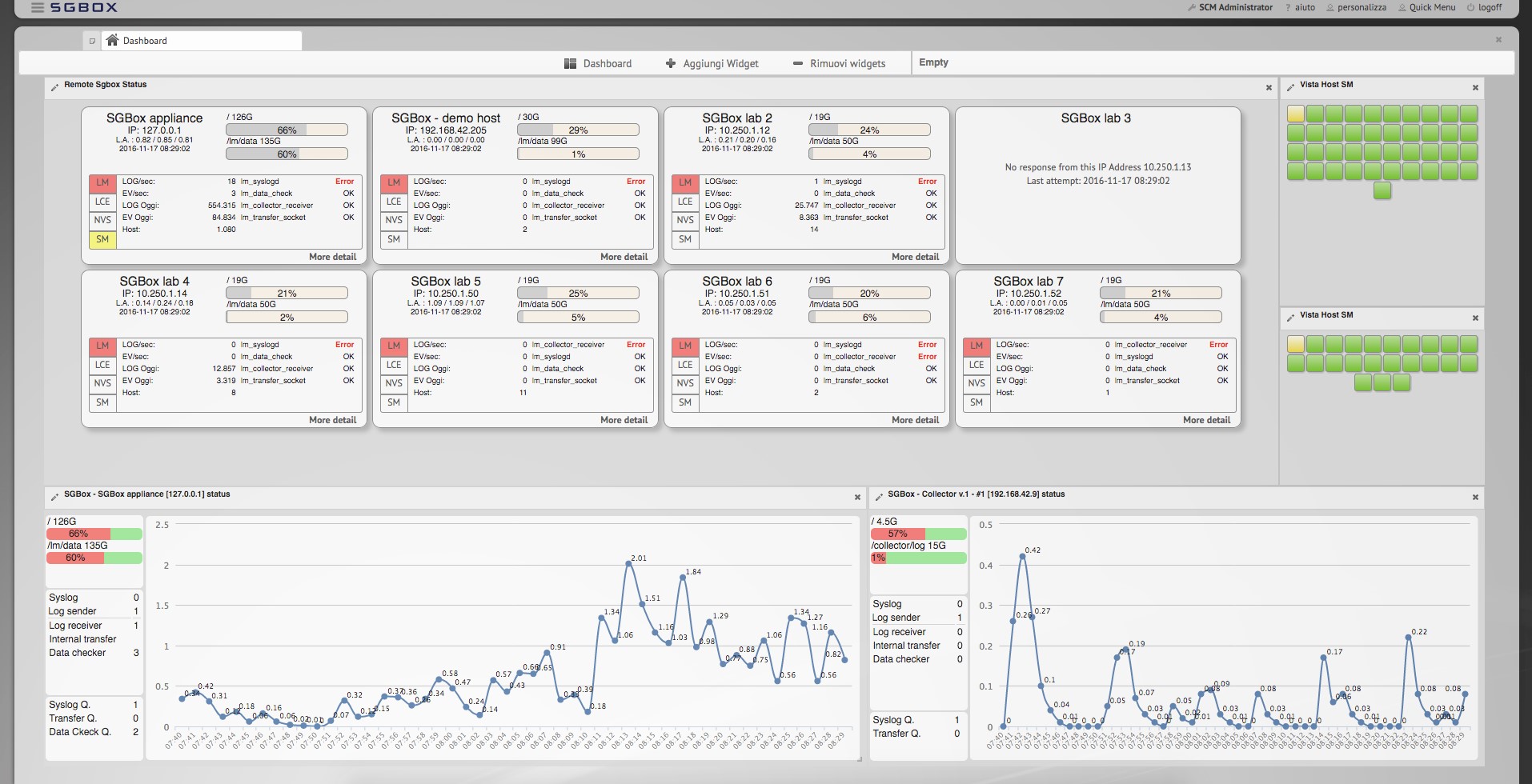Click the 29% disk bar on demo host card
Image resolution: width=1532 pixels, height=784 pixels.
(x=578, y=130)
